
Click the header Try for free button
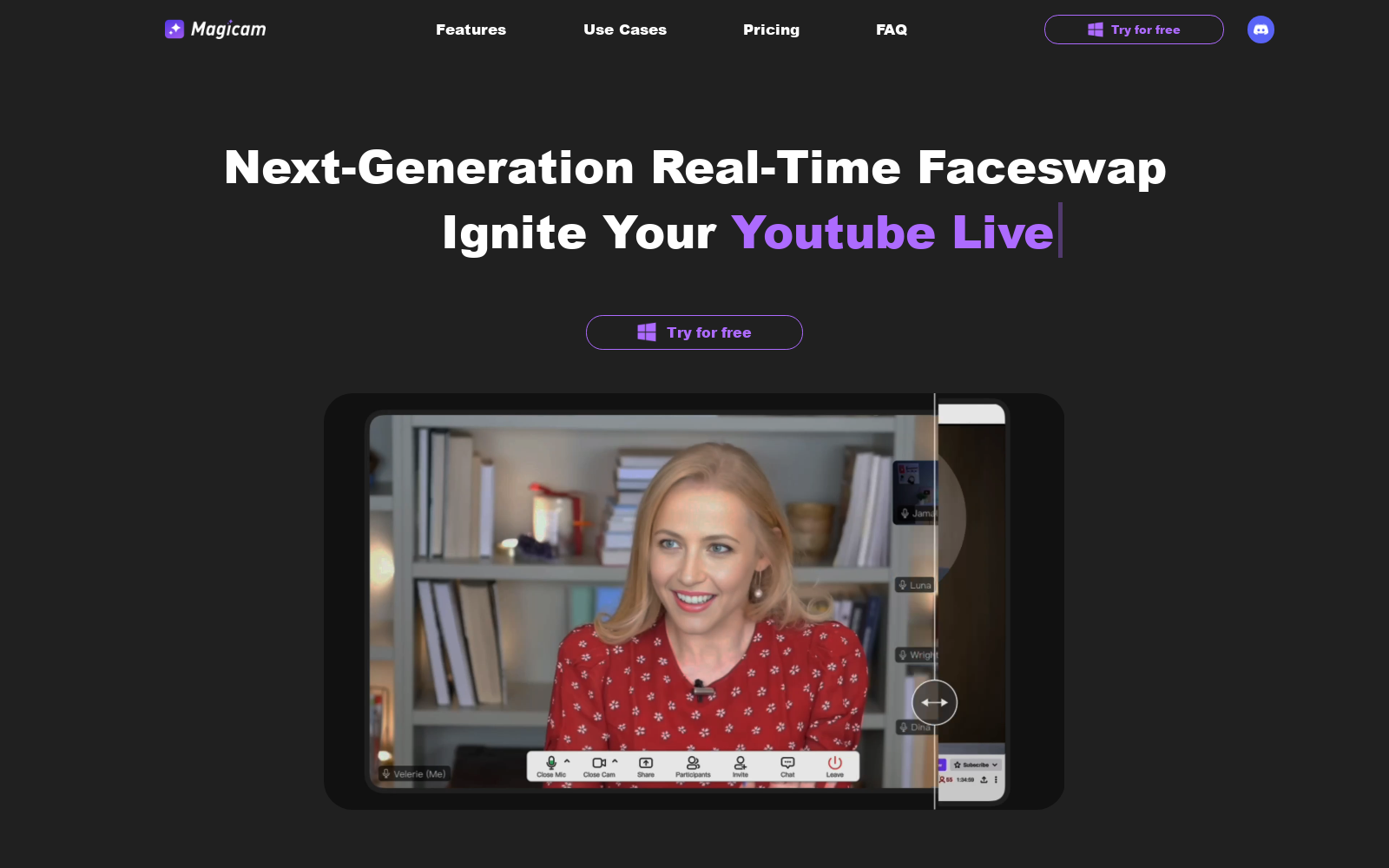1134,30
